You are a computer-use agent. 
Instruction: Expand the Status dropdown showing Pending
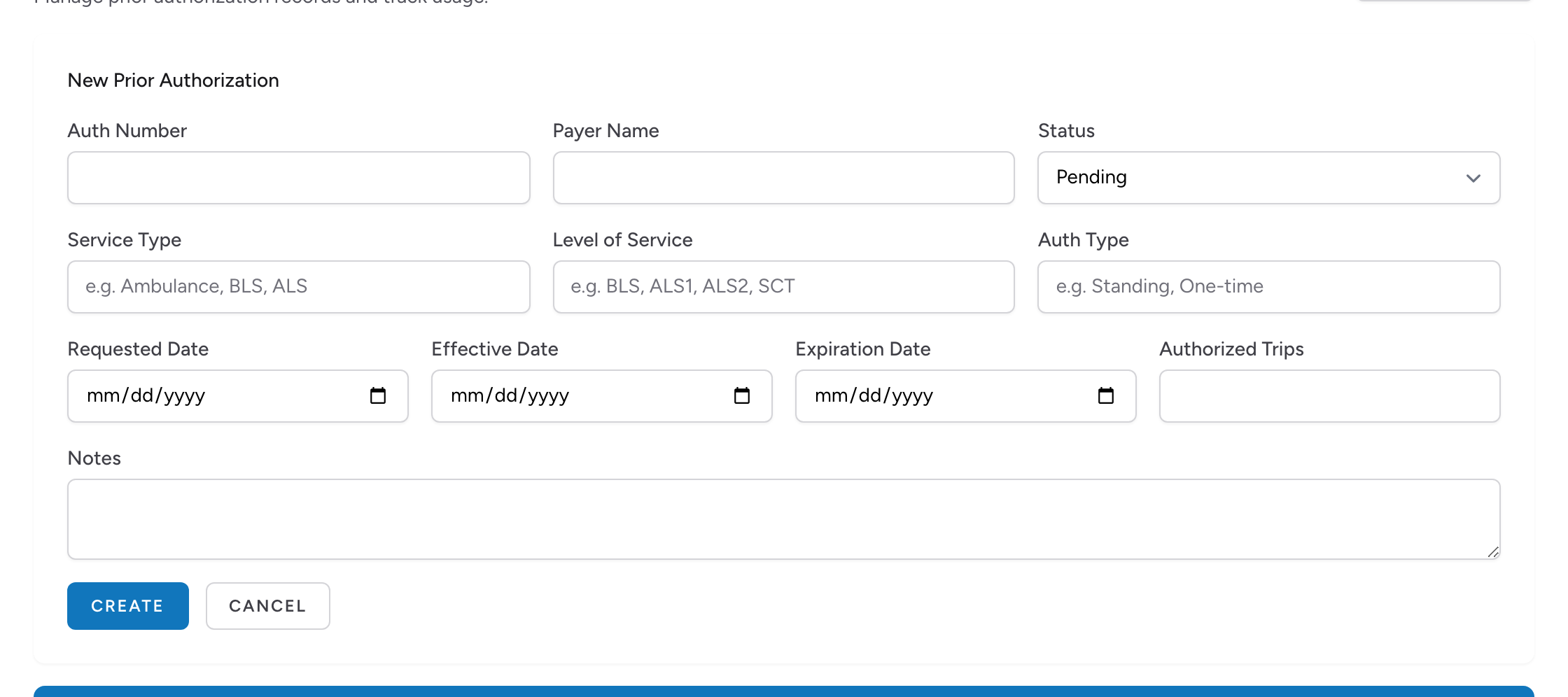(x=1268, y=178)
